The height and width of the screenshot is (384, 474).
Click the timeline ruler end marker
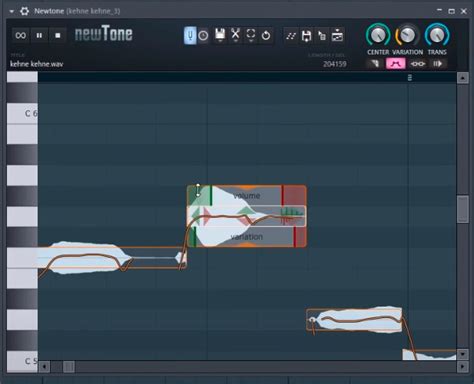pos(410,78)
